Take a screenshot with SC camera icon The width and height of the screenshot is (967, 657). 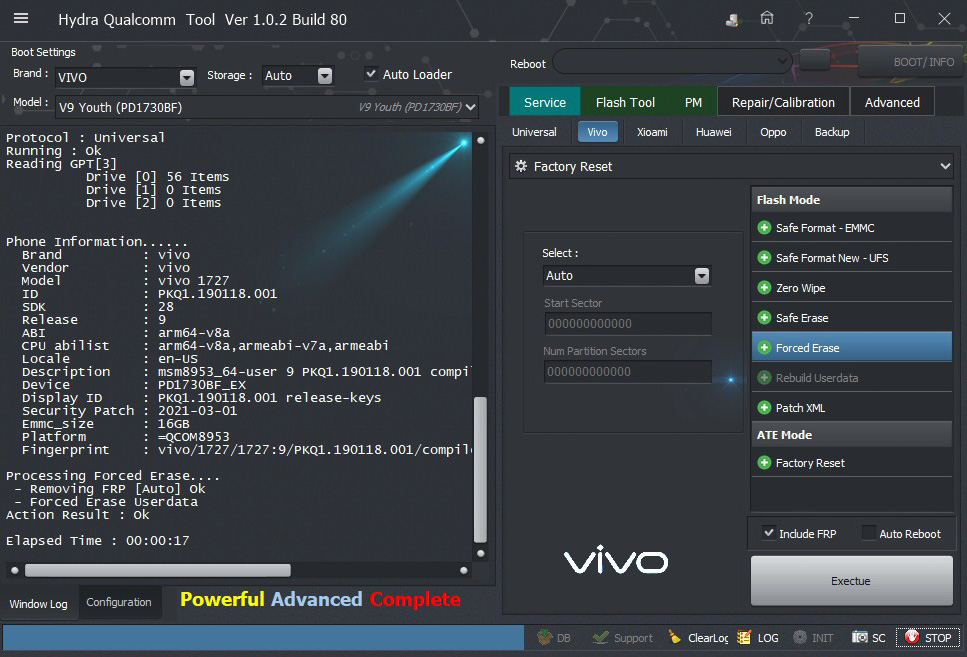coord(869,638)
